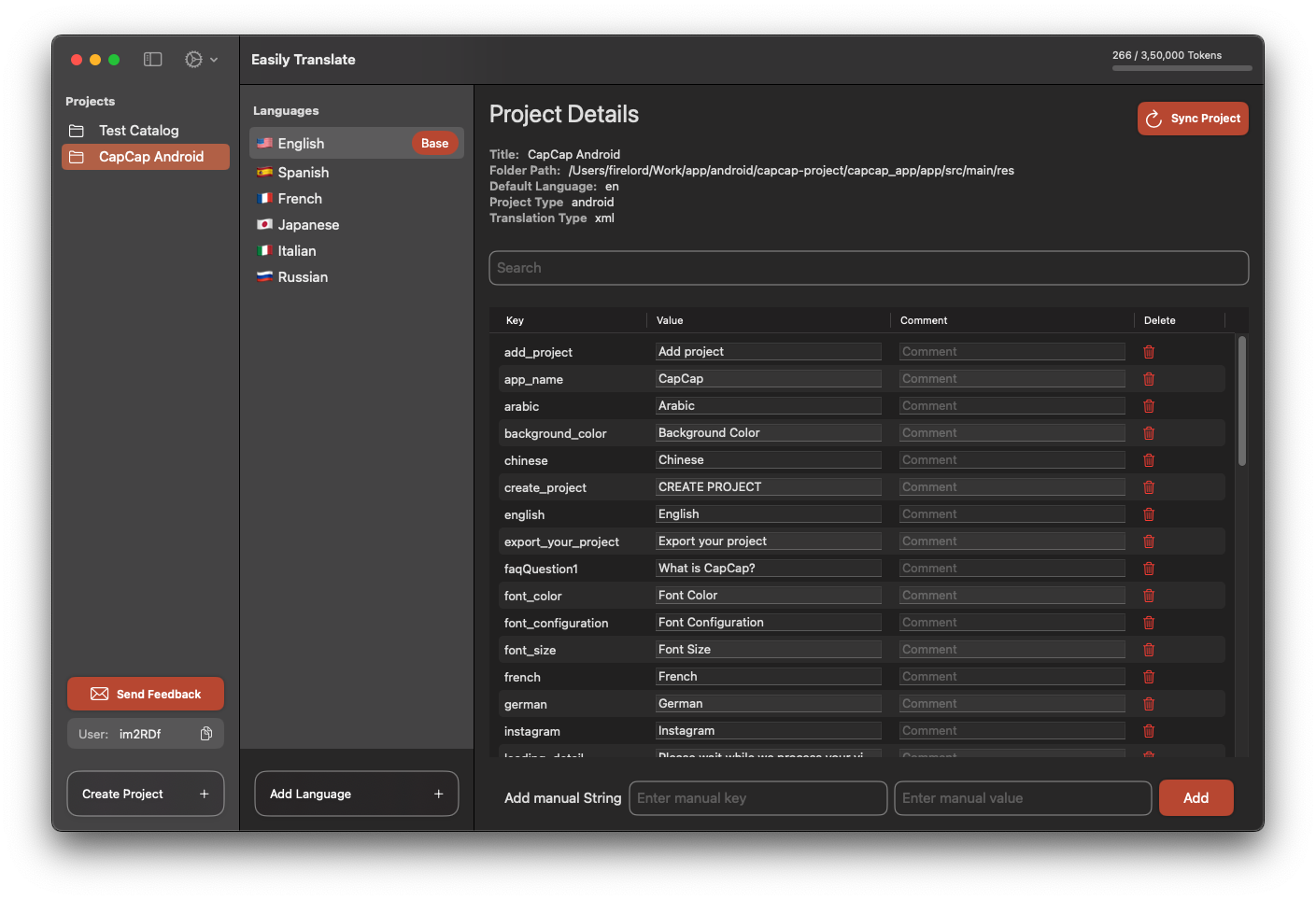The width and height of the screenshot is (1316, 900).
Task: Delete the create_project row
Action: pos(1149,487)
